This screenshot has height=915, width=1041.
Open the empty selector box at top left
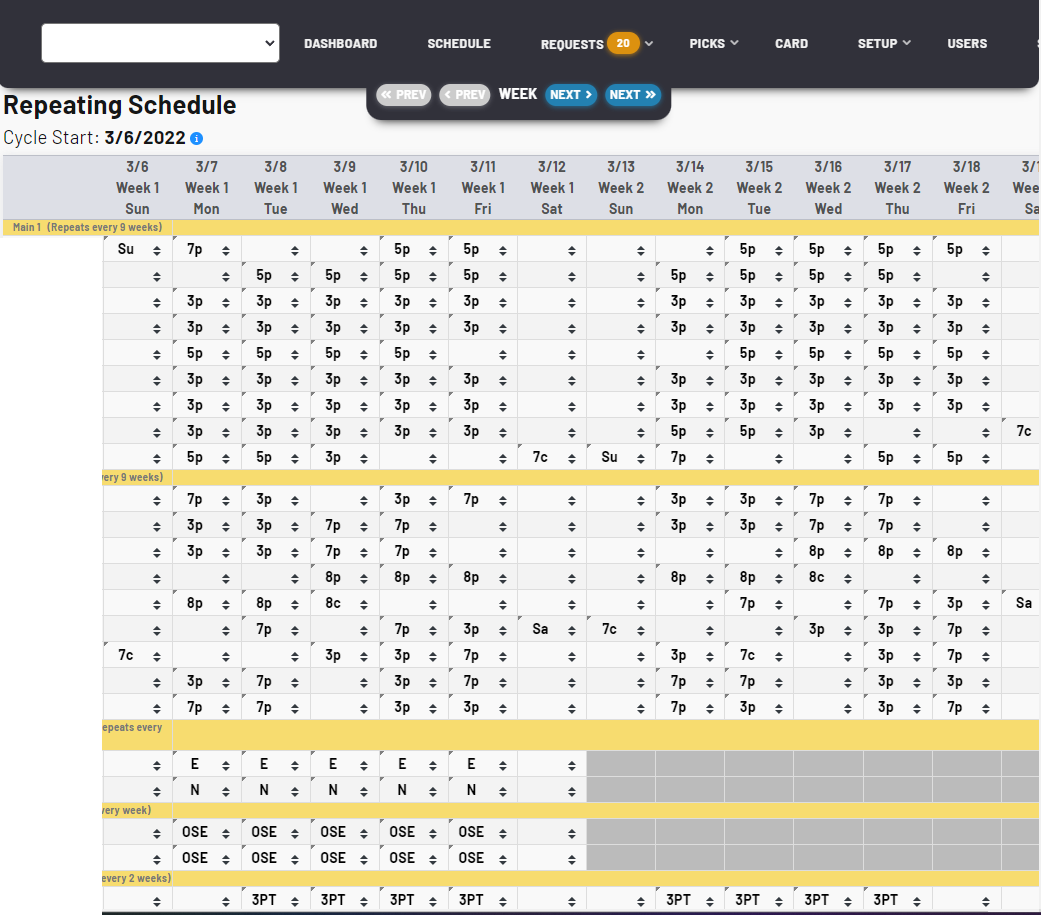pos(160,43)
